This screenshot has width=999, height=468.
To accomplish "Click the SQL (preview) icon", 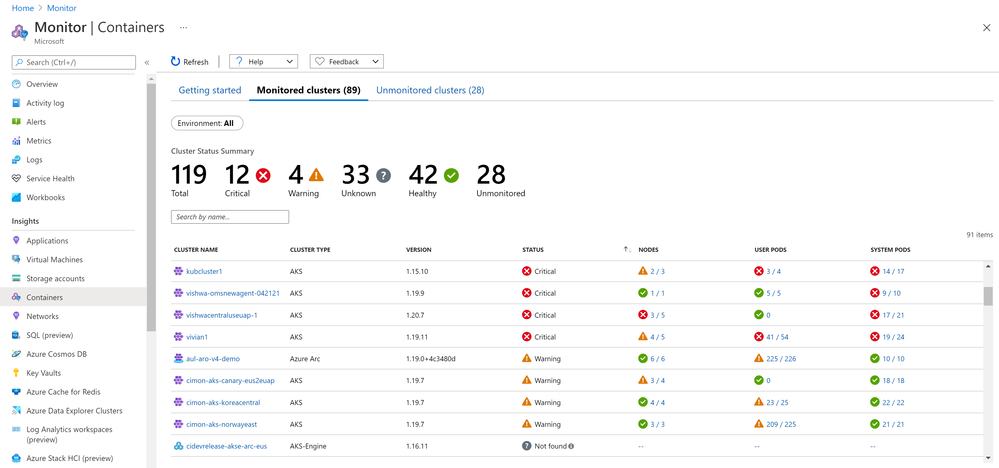I will [x=17, y=335].
